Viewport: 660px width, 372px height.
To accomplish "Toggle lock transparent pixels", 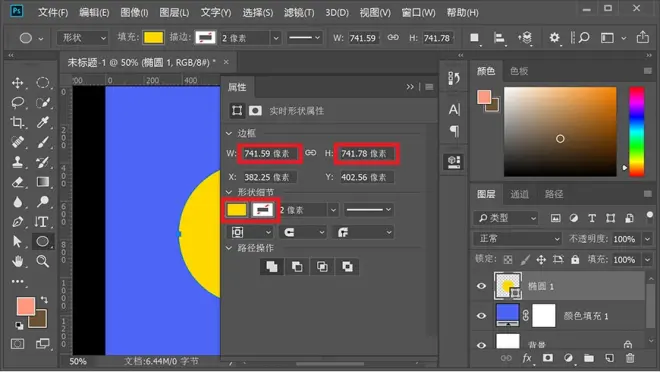I will point(508,259).
